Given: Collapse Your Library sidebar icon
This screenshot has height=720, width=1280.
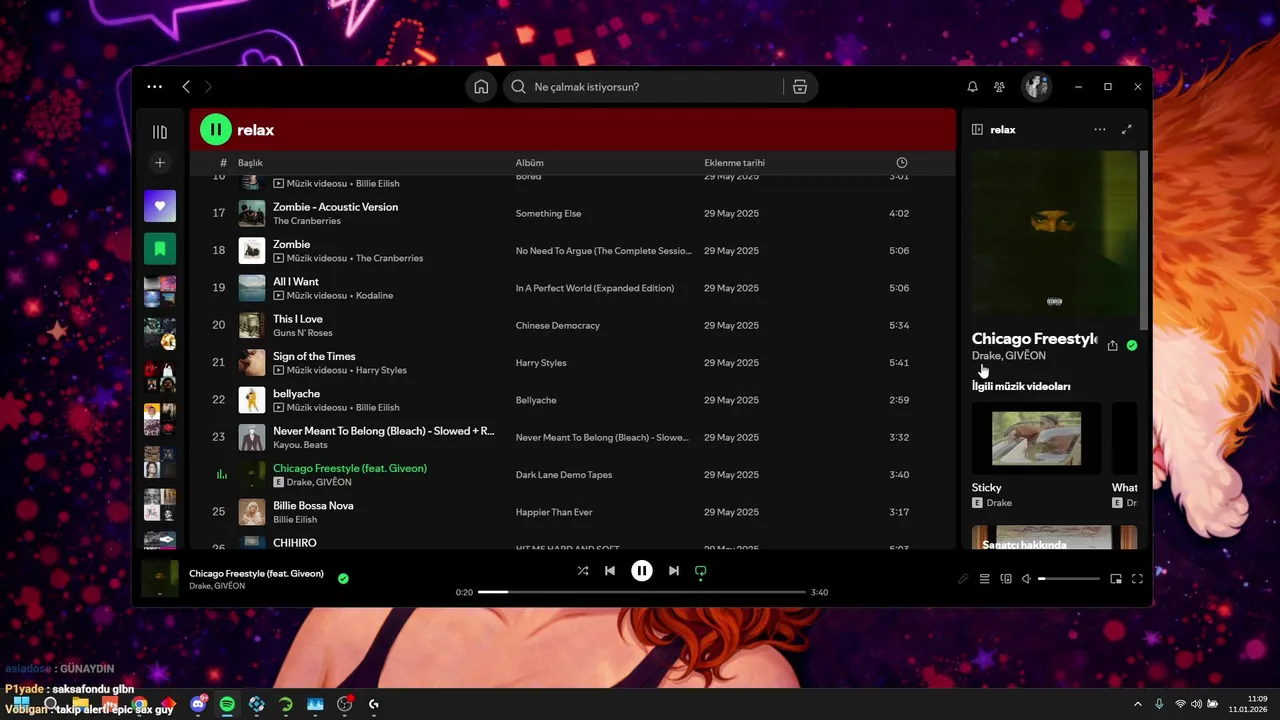Looking at the screenshot, I should tap(160, 132).
